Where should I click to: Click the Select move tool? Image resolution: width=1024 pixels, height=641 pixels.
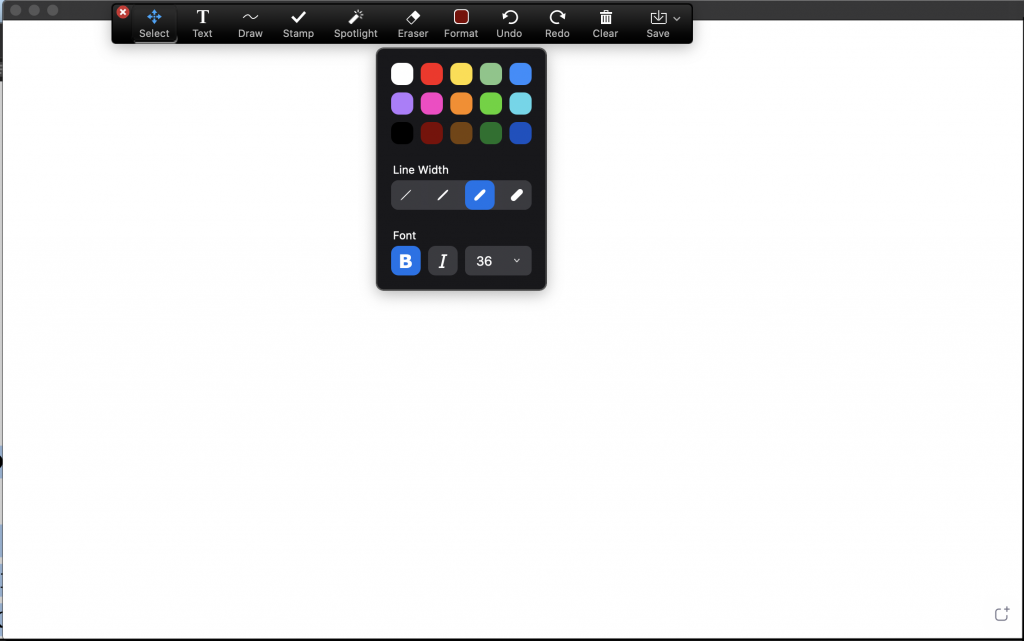(x=154, y=23)
